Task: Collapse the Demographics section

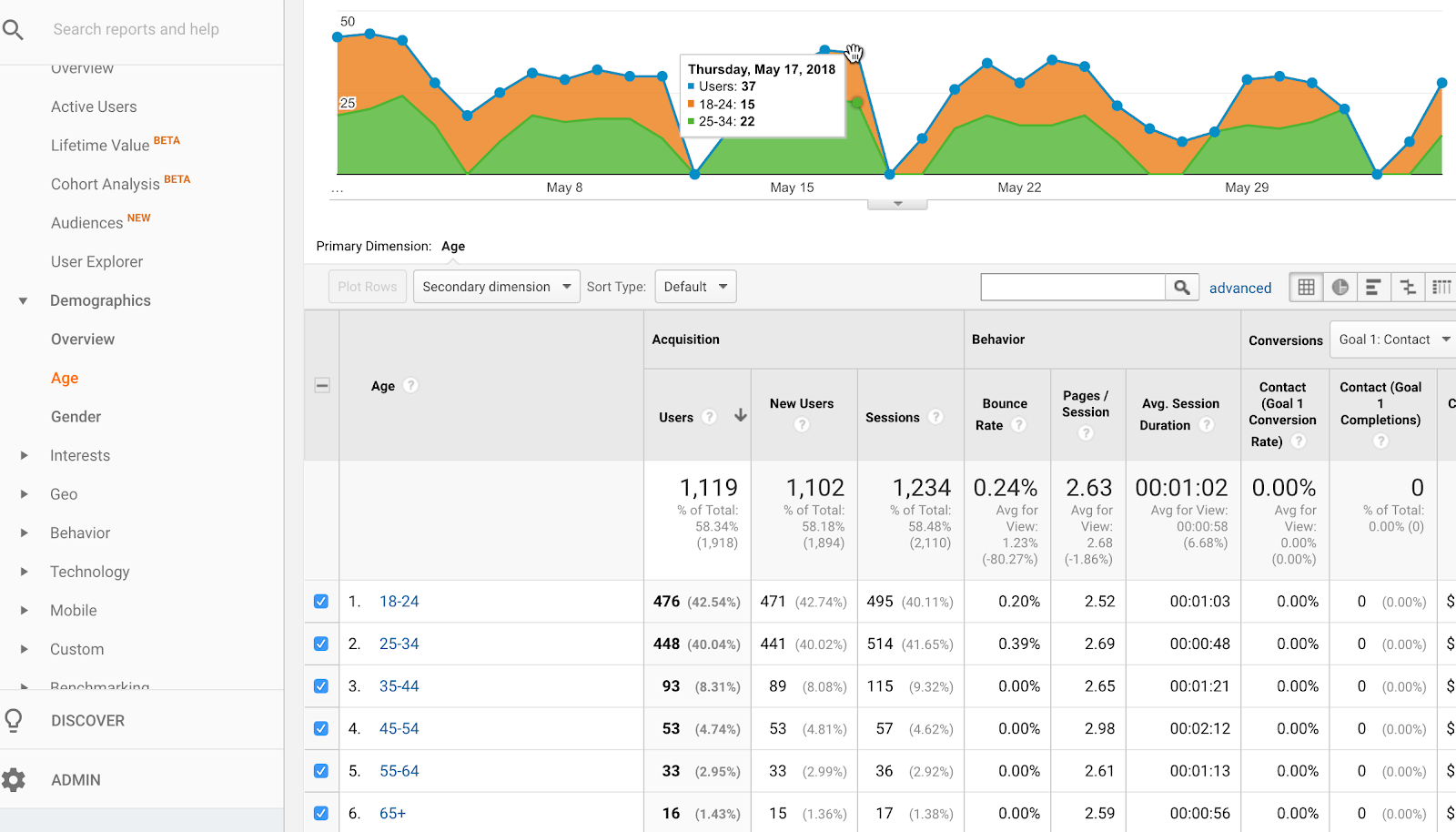Action: [x=23, y=300]
